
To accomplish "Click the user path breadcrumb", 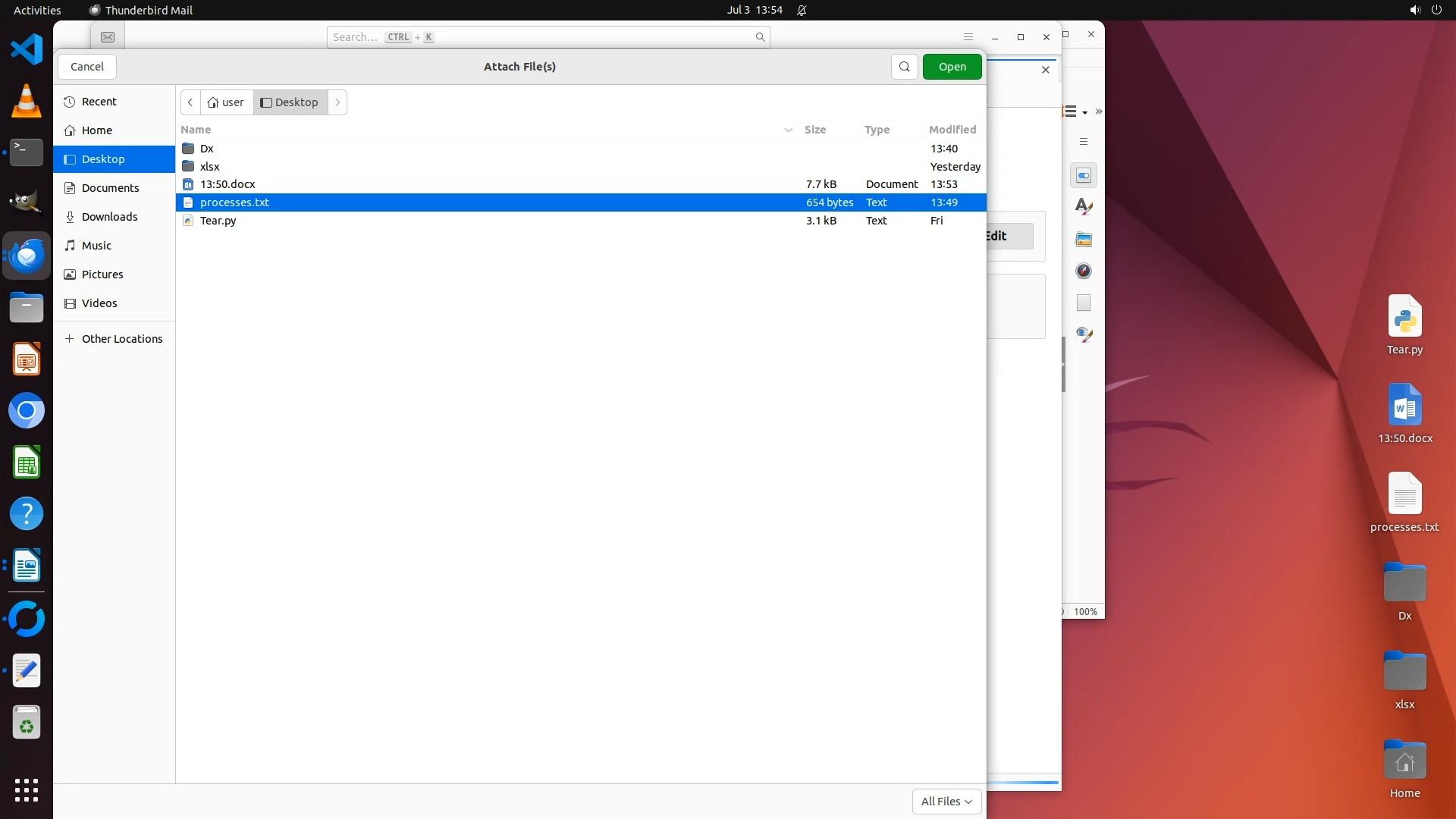I will coord(227,102).
